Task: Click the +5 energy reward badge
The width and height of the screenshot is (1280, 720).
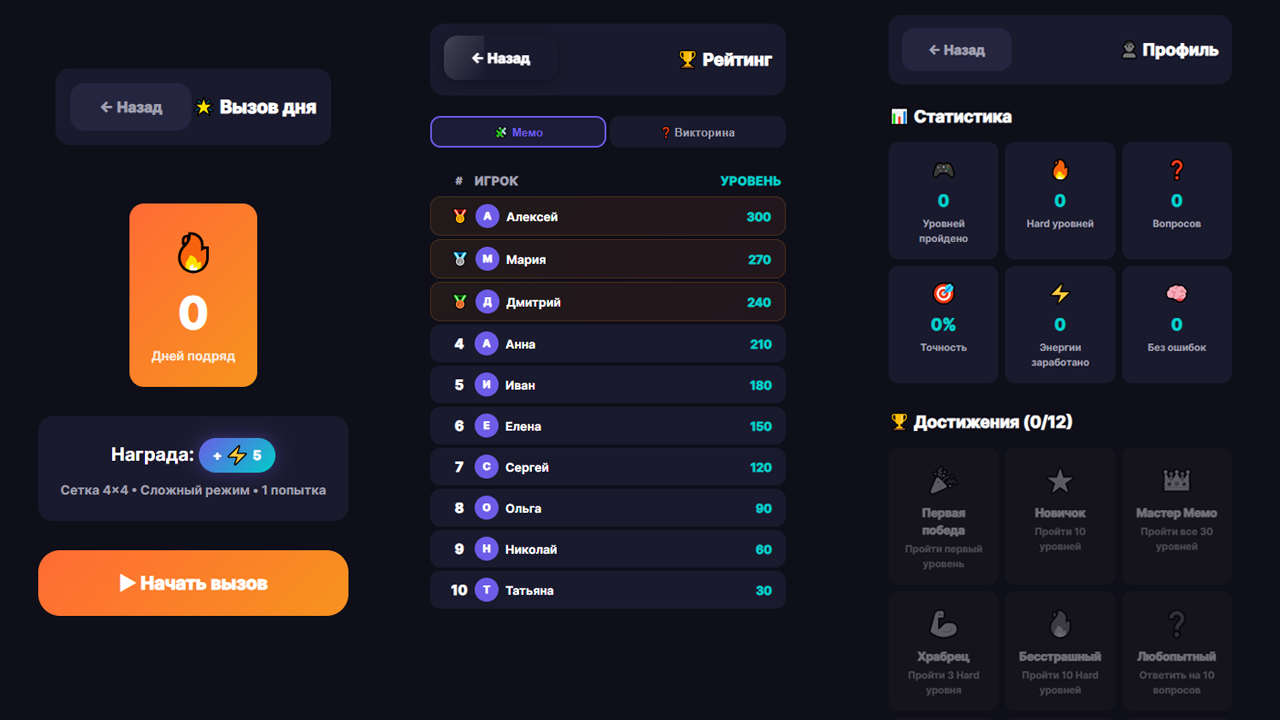Action: click(237, 455)
